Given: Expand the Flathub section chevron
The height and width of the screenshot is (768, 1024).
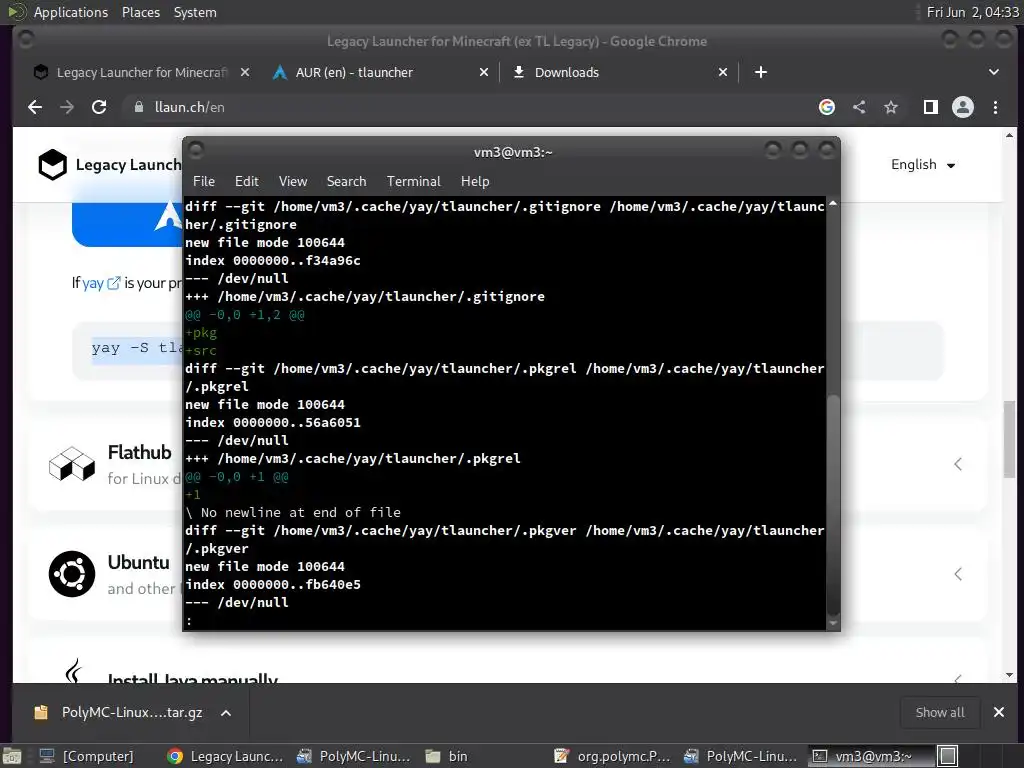Looking at the screenshot, I should pyautogui.click(x=957, y=464).
